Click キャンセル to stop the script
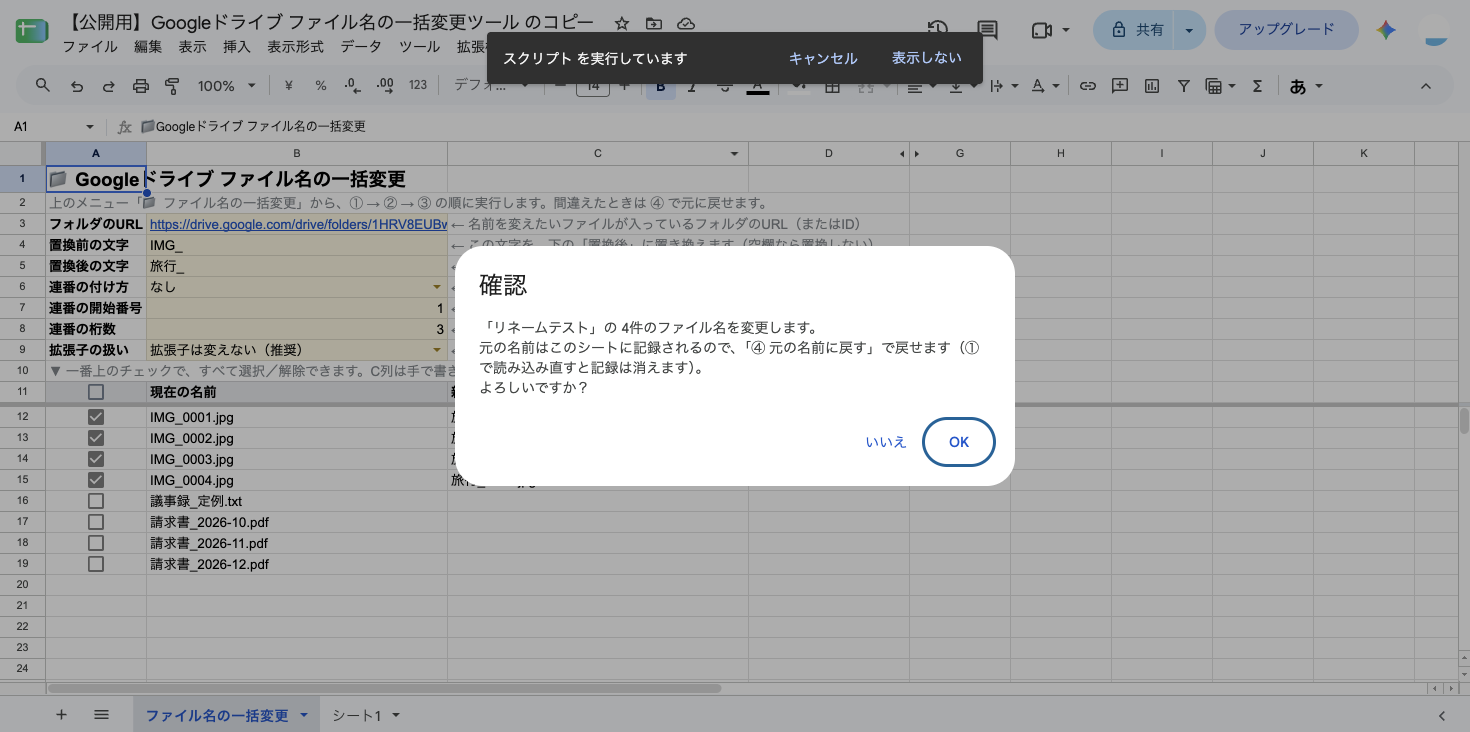 coord(823,58)
